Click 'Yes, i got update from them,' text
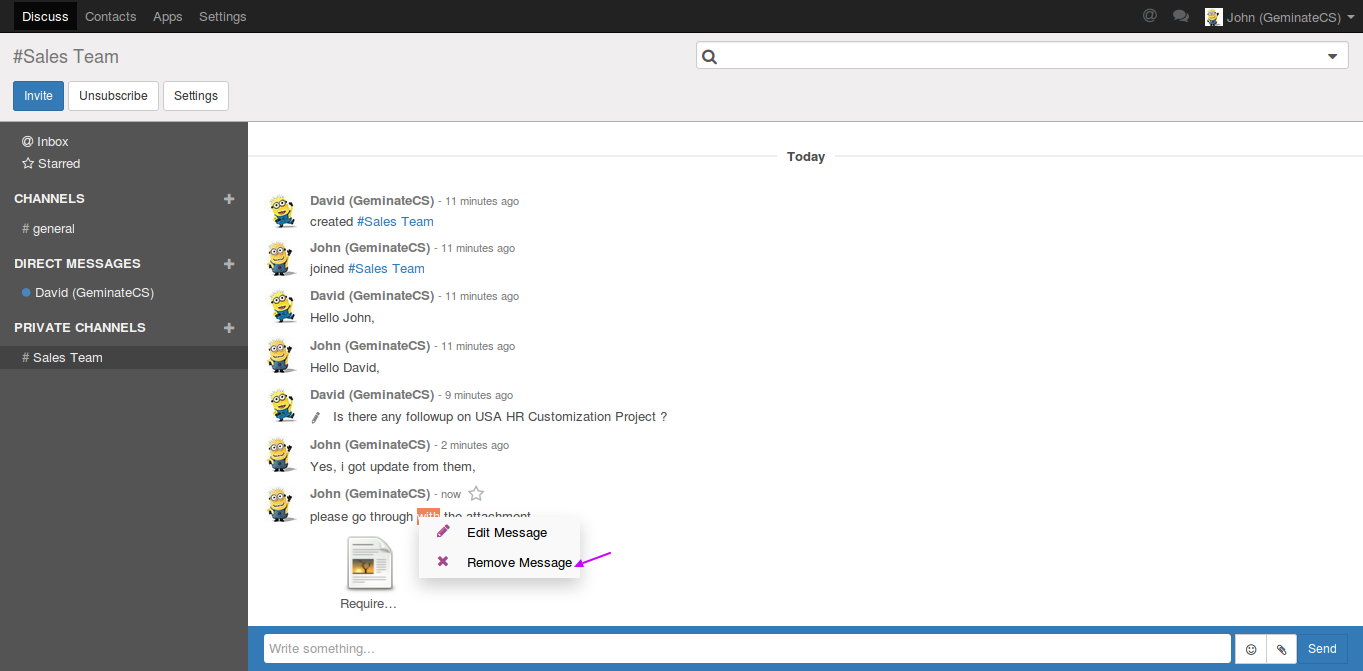 click(x=393, y=466)
